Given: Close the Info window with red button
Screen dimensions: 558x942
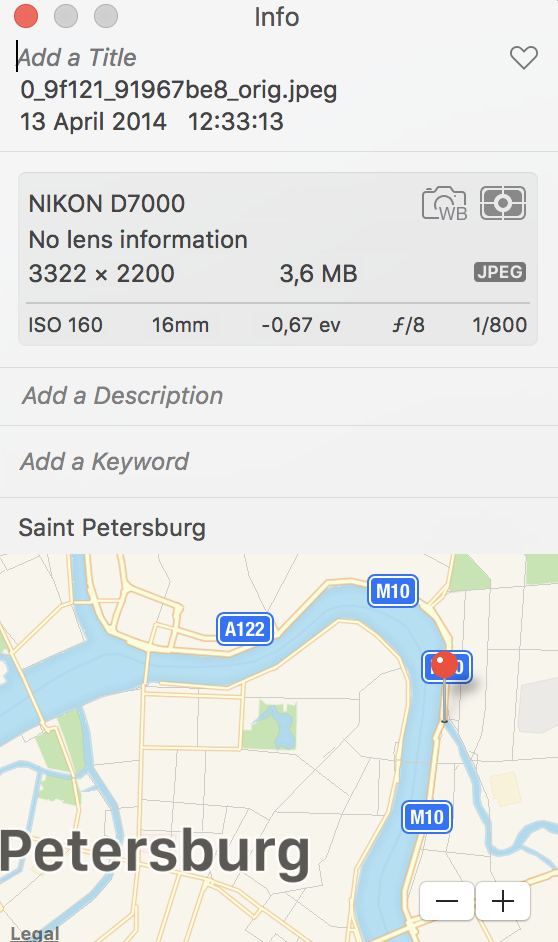Looking at the screenshot, I should (26, 16).
